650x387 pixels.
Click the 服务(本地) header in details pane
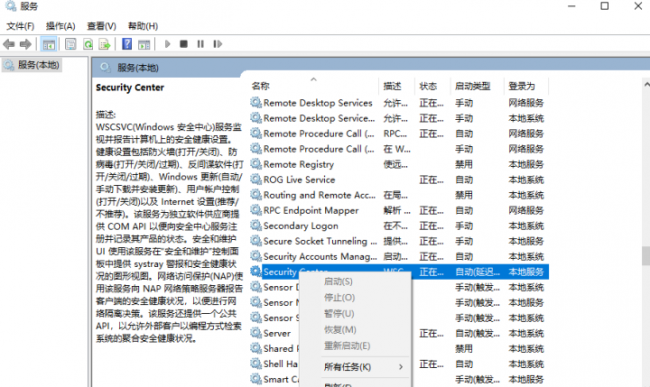coord(138,68)
